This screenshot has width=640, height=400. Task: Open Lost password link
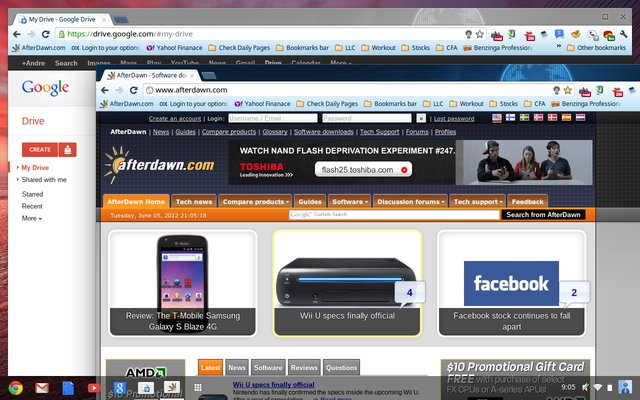[x=454, y=118]
